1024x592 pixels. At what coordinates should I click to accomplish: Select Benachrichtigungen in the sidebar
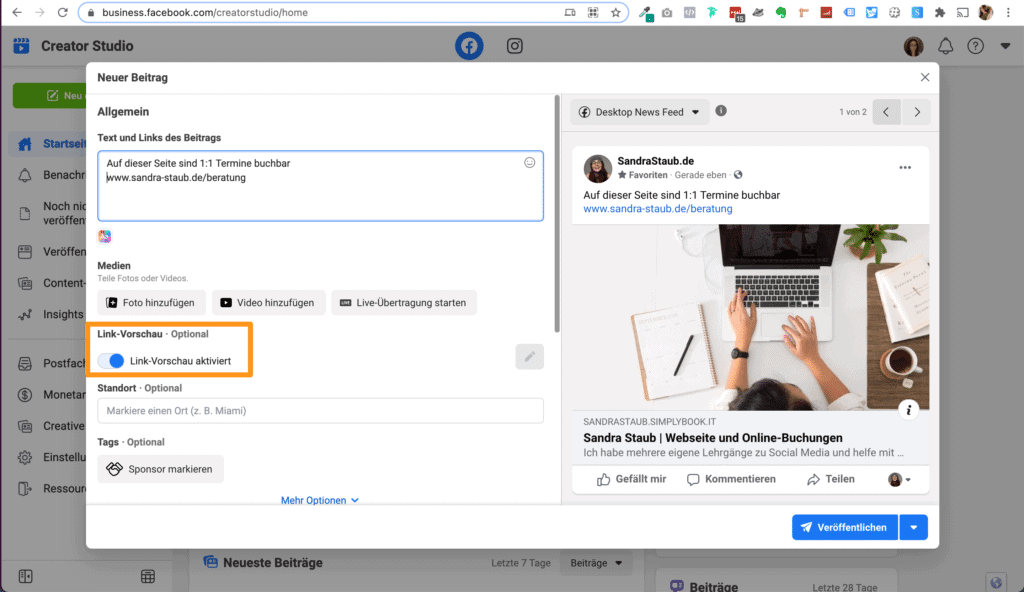click(x=52, y=175)
